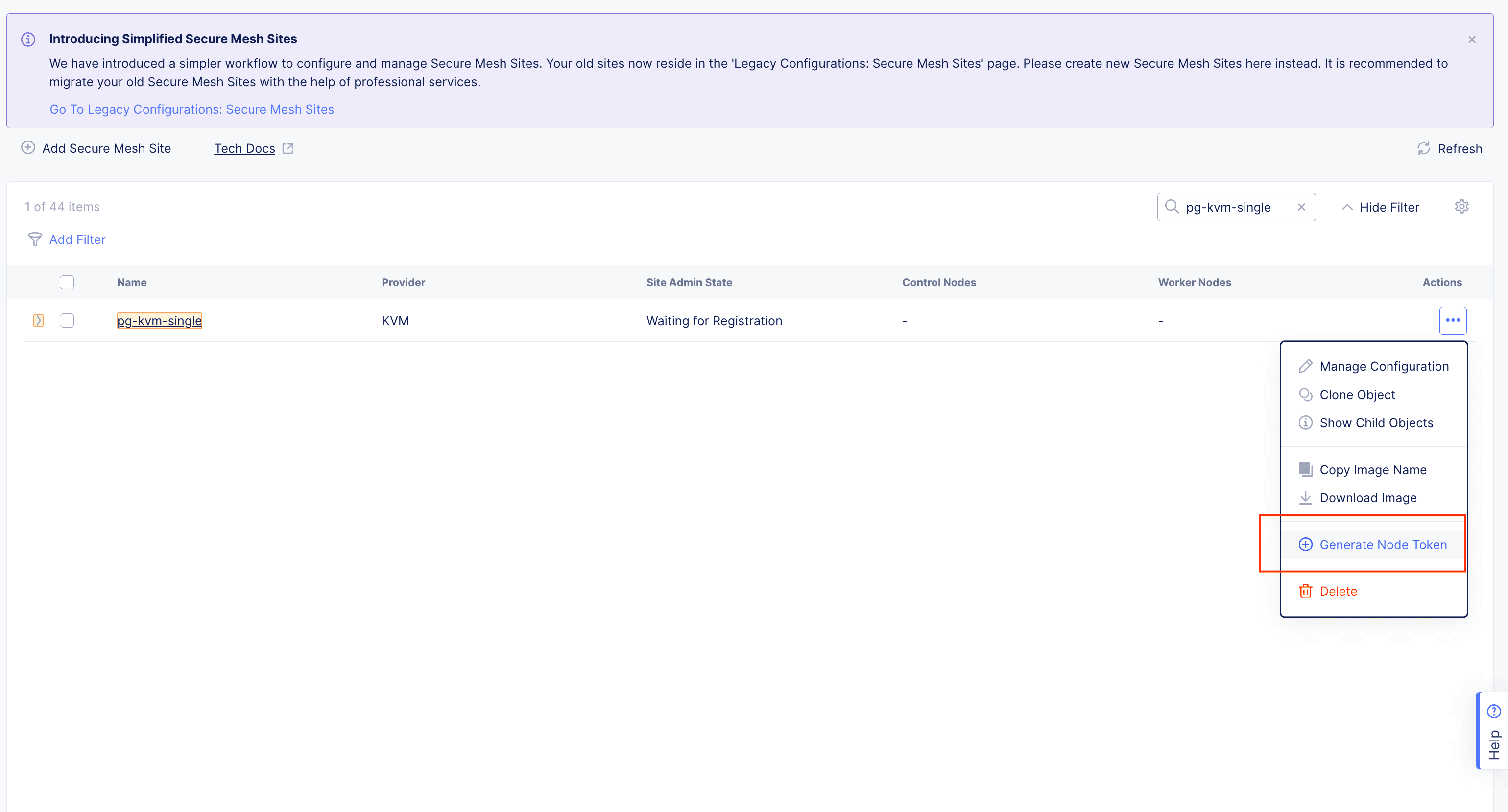Click the Tech Docs external link icon
1508x812 pixels.
[x=287, y=149]
